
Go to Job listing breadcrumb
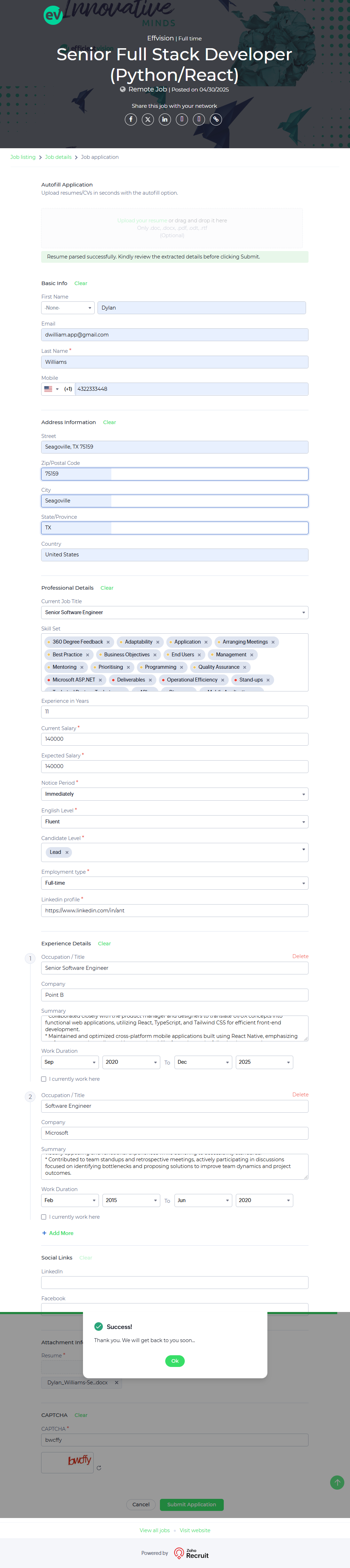click(x=23, y=157)
